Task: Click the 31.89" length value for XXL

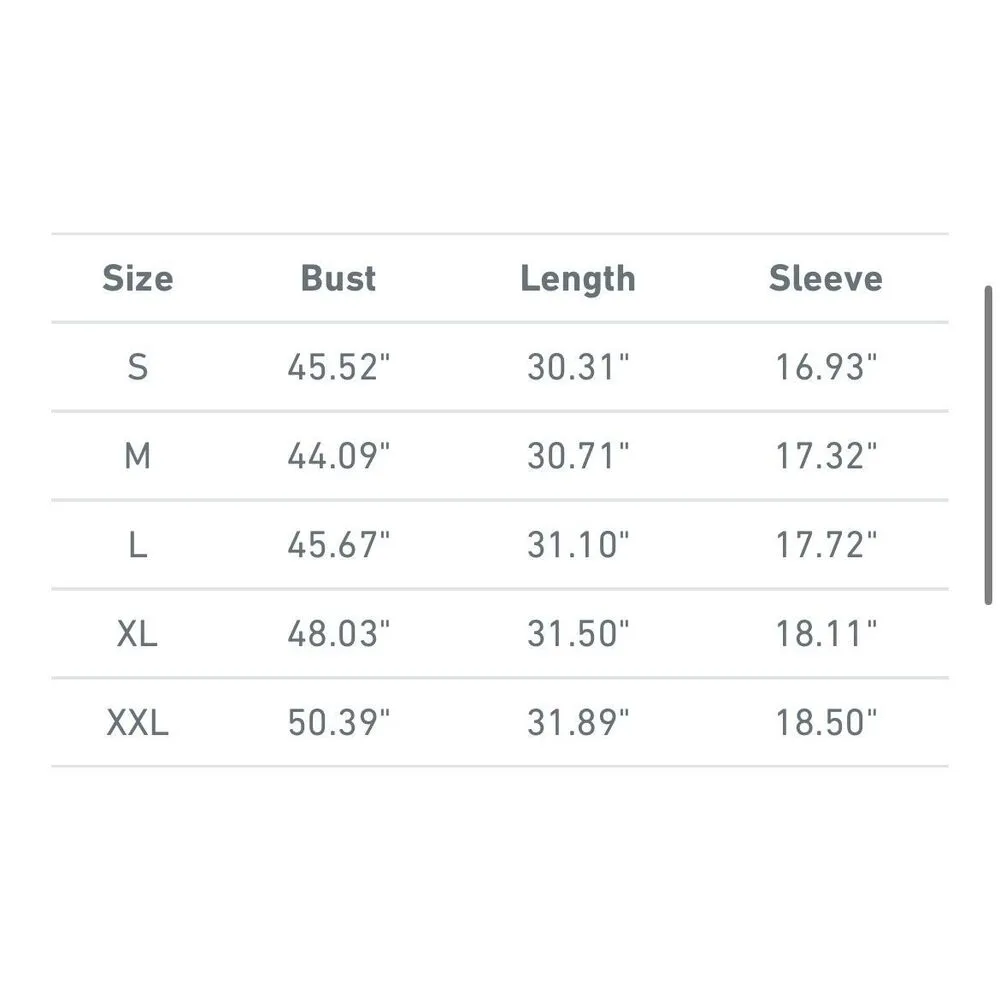Action: (x=578, y=722)
